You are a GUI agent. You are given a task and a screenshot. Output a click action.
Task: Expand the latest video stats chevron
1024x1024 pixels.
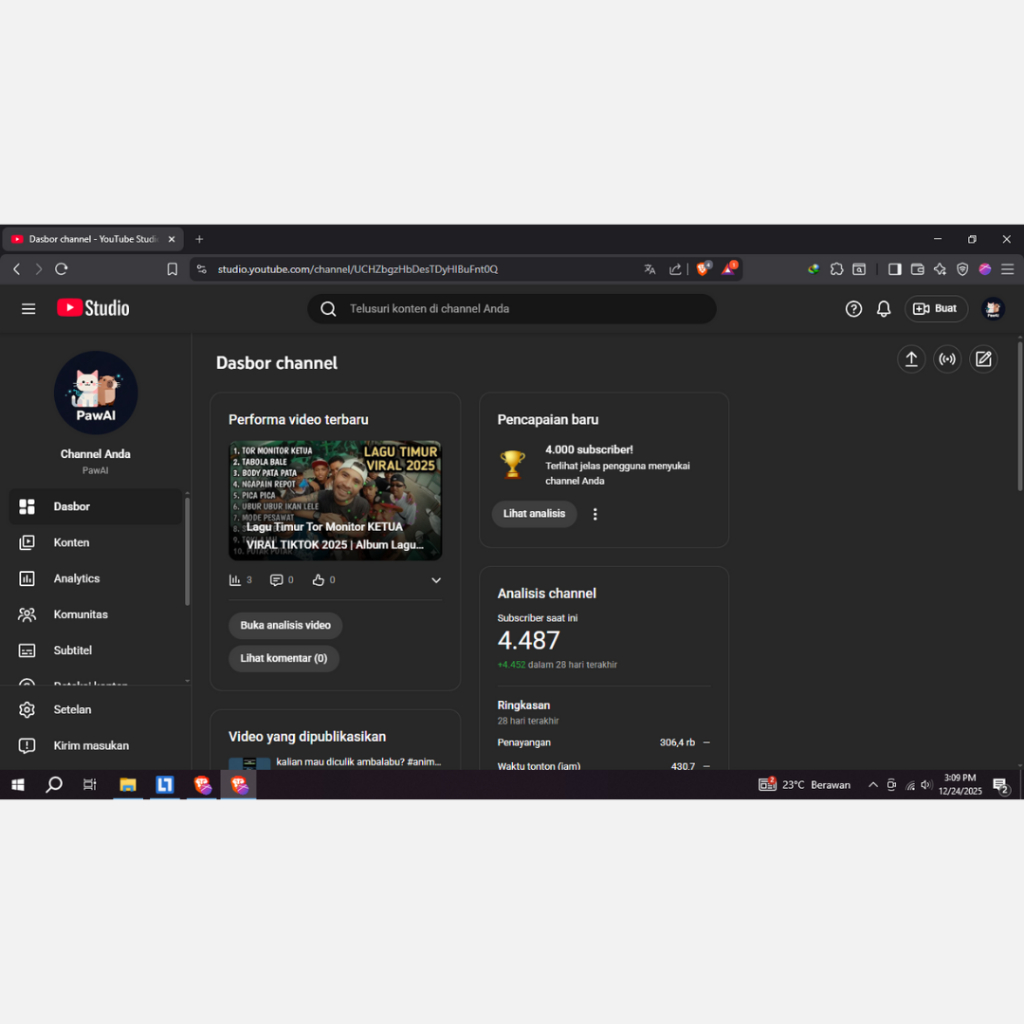tap(436, 580)
